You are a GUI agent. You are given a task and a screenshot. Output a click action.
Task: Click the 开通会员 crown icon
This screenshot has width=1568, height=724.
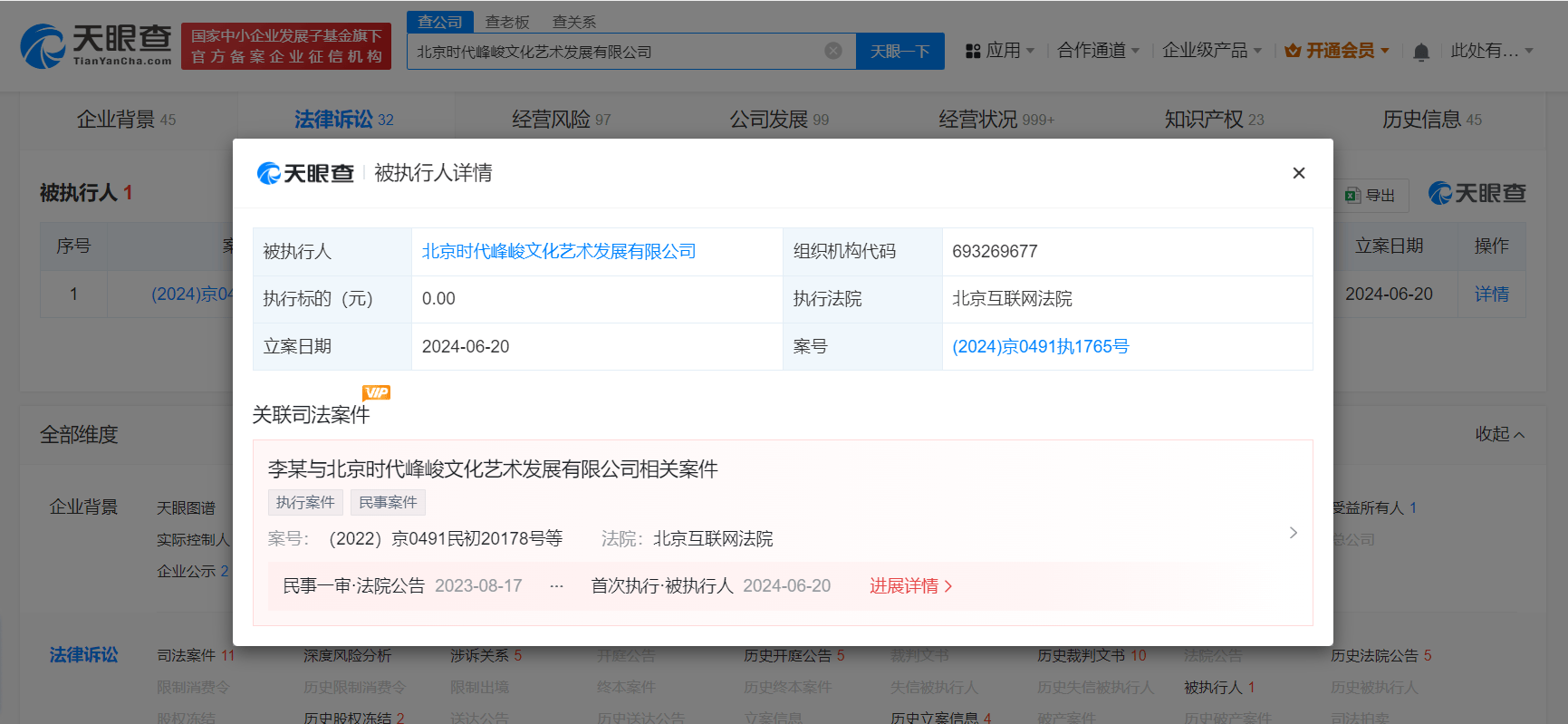coord(1293,51)
